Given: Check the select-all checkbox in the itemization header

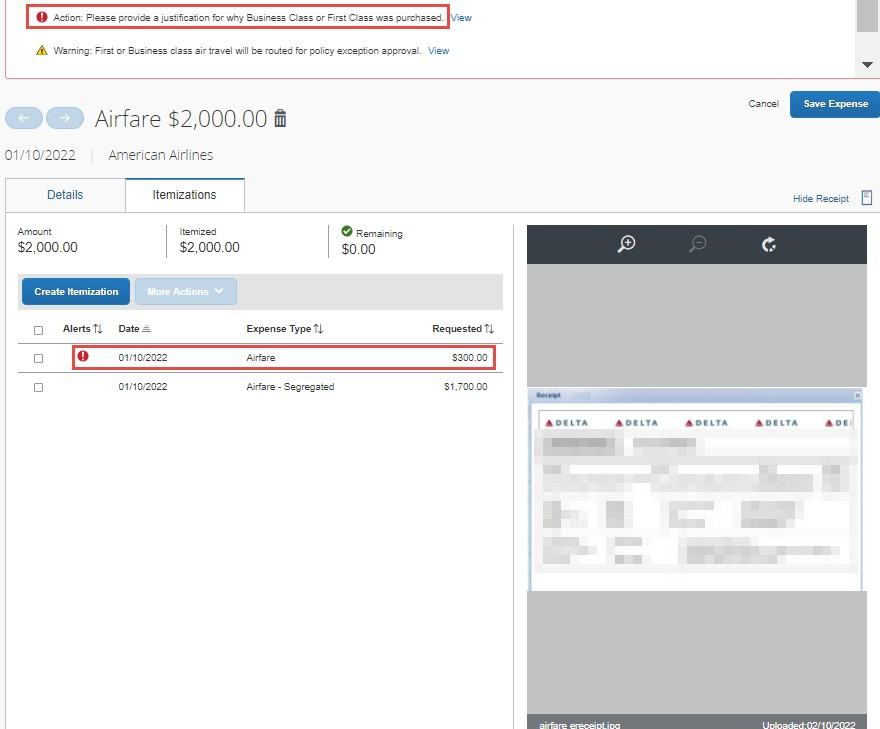Looking at the screenshot, I should 38,329.
